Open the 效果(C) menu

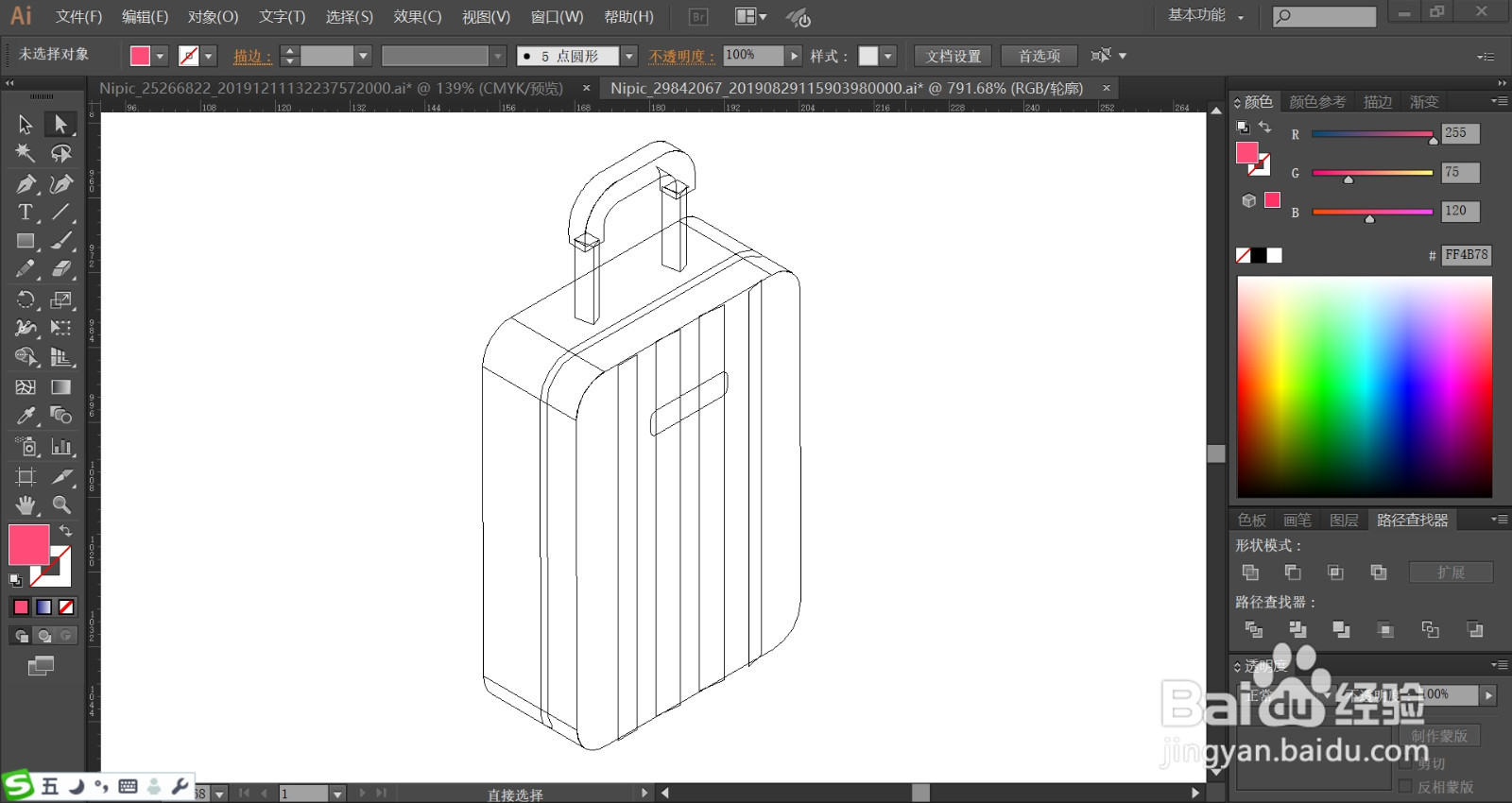[x=417, y=16]
